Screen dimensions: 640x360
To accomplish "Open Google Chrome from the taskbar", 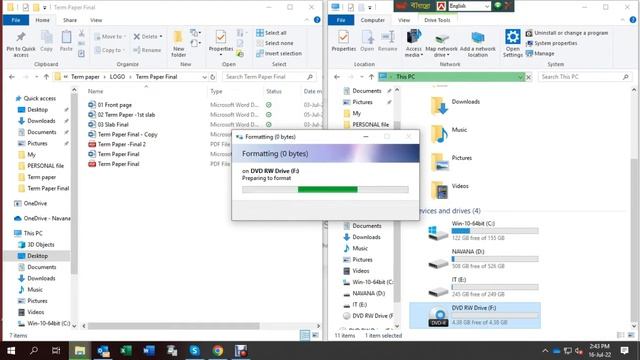I will click(218, 351).
